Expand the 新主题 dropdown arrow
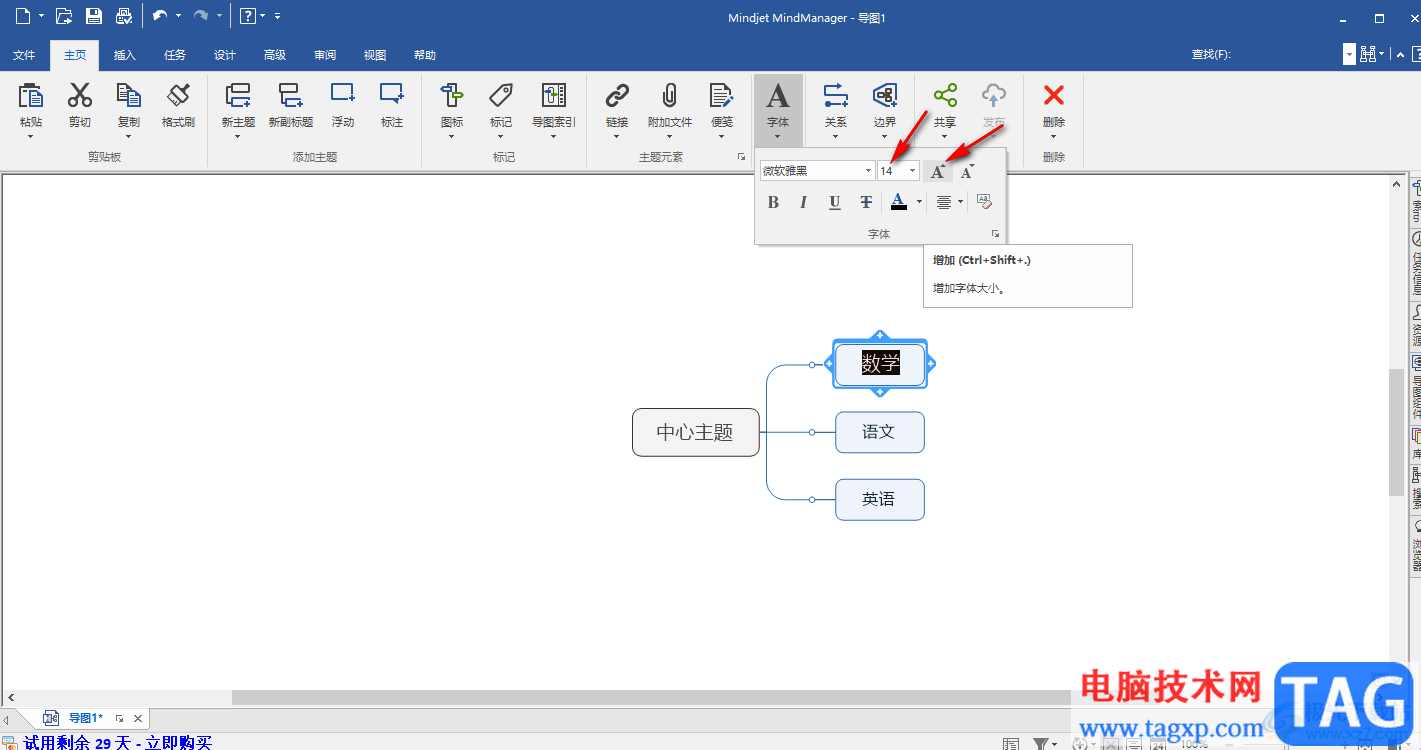The height and width of the screenshot is (750, 1421). (238, 136)
